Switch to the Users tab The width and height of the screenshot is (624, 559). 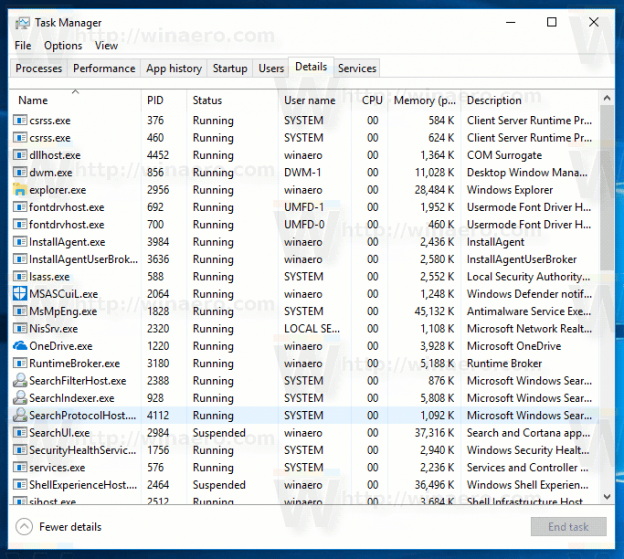click(x=271, y=68)
